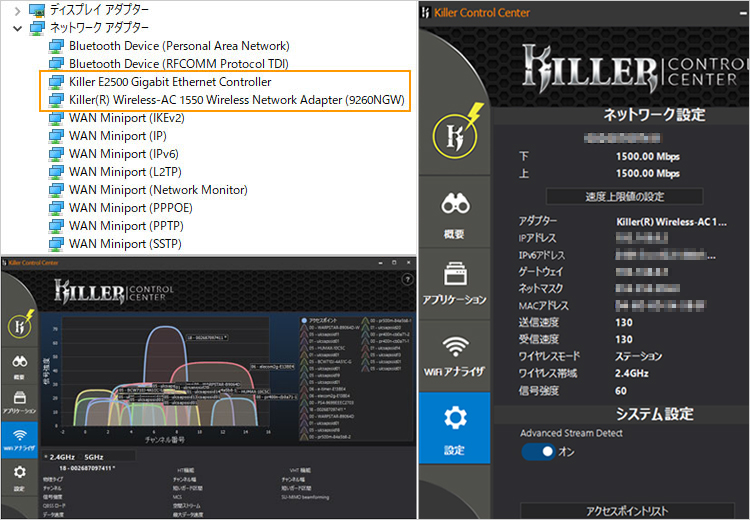Click Bluetooth Device (RFCOMM Protocol TDI) adapter icon

(x=56, y=64)
